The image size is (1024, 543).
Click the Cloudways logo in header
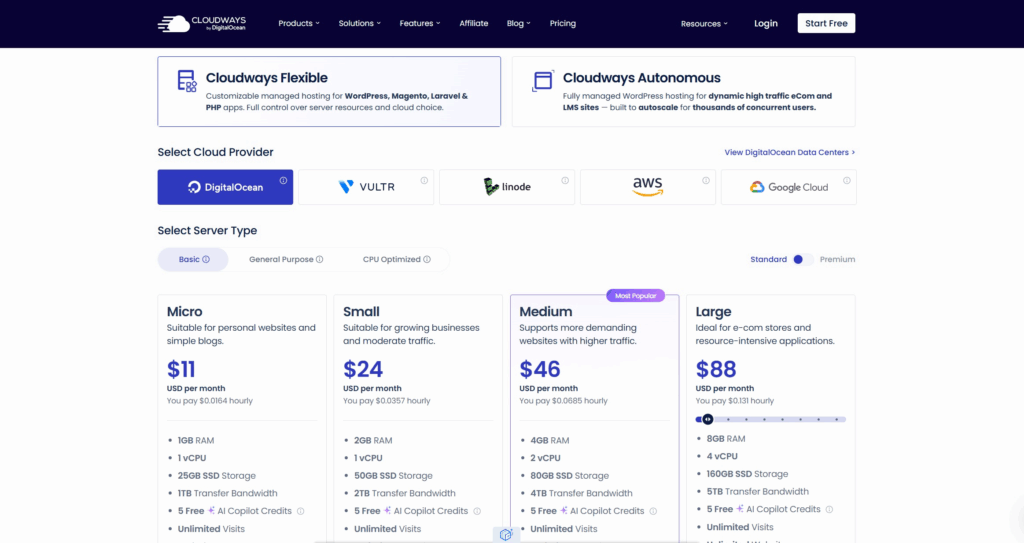201,23
